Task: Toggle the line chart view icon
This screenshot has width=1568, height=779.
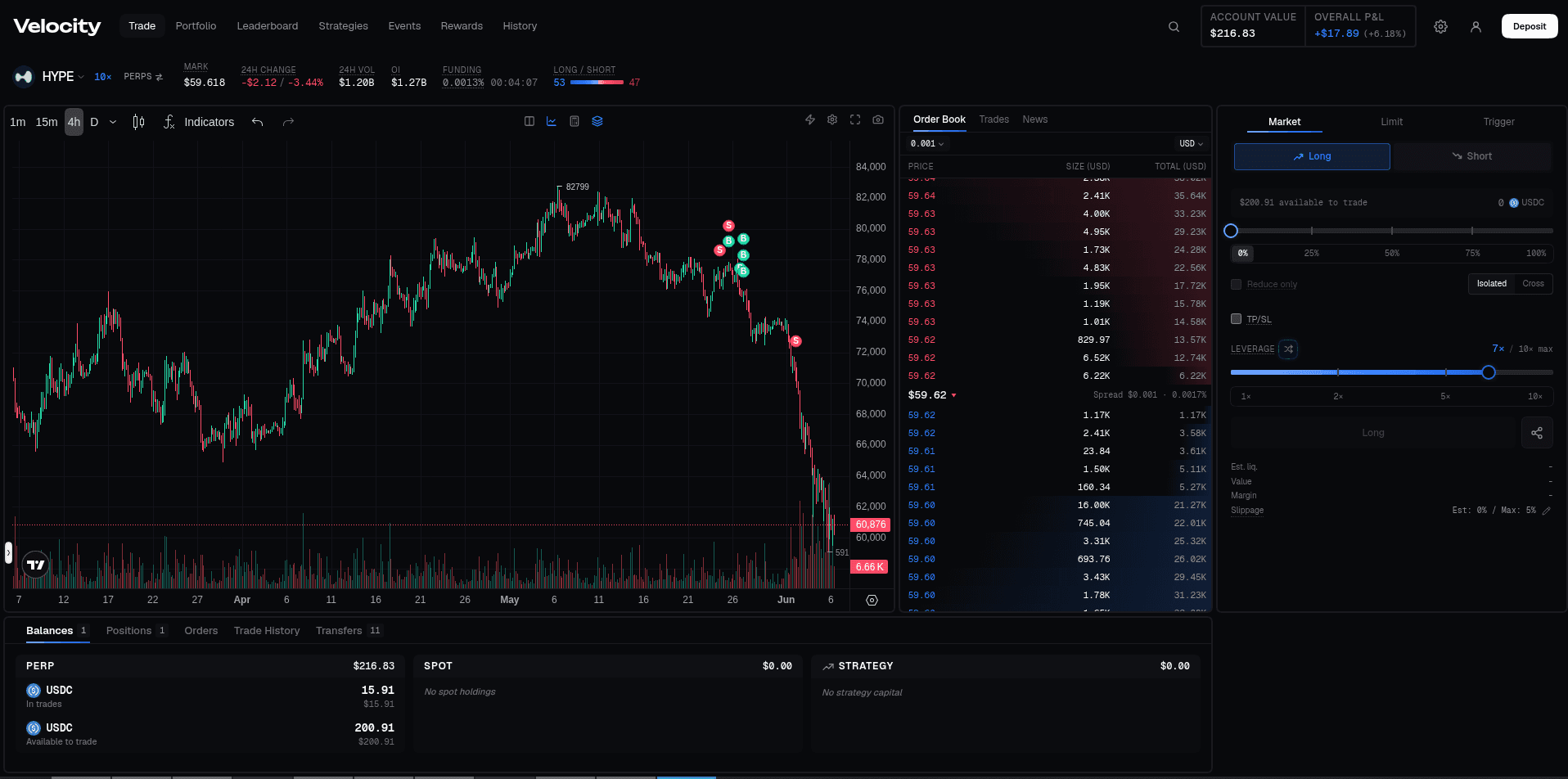Action: coord(552,121)
